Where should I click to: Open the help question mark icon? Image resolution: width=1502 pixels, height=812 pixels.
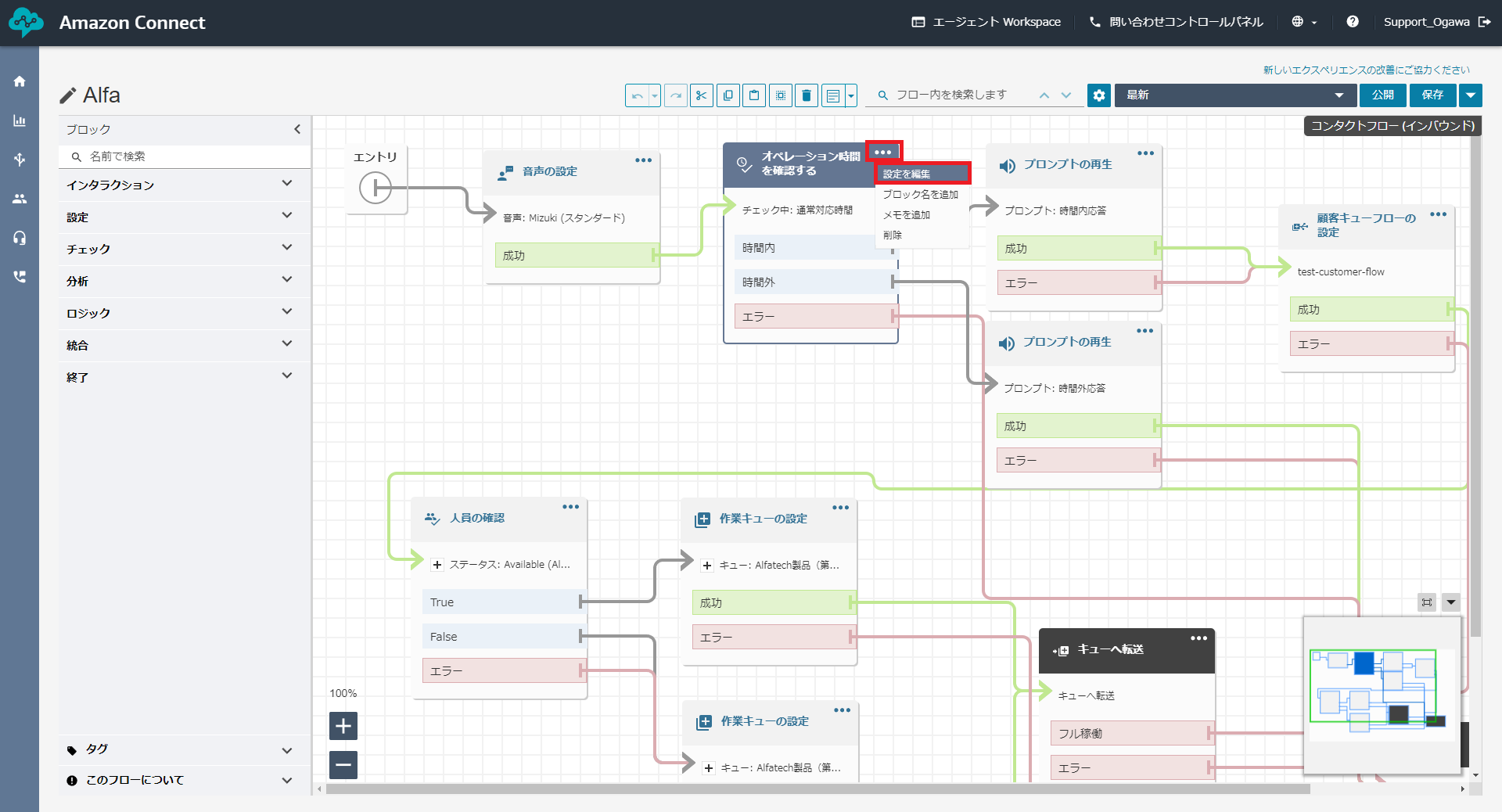pos(1352,22)
